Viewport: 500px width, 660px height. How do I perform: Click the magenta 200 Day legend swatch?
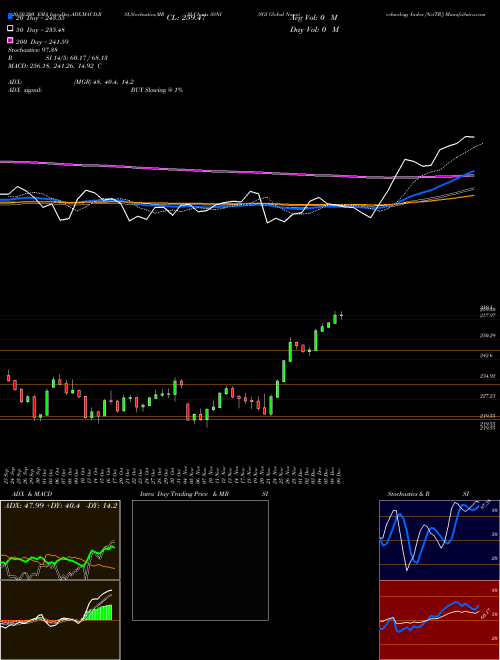coord(11,41)
